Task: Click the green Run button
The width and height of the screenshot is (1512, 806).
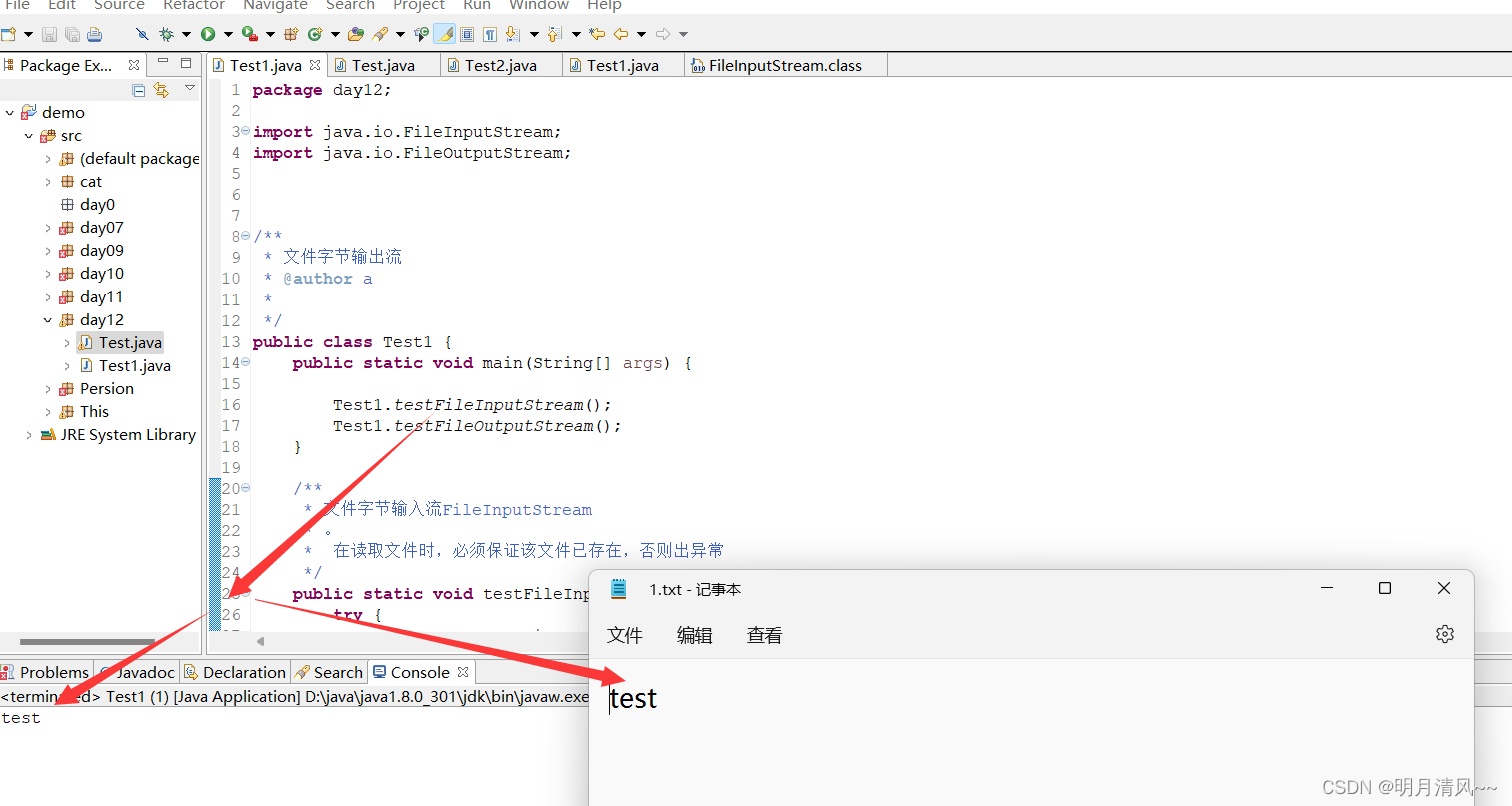Action: click(x=208, y=34)
